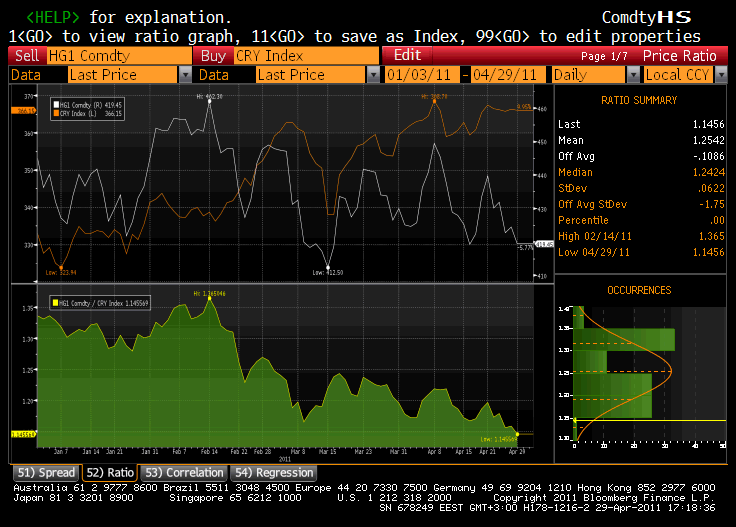Click the white HG1 Comdty legend swatch
The image size is (736, 527).
coord(56,105)
